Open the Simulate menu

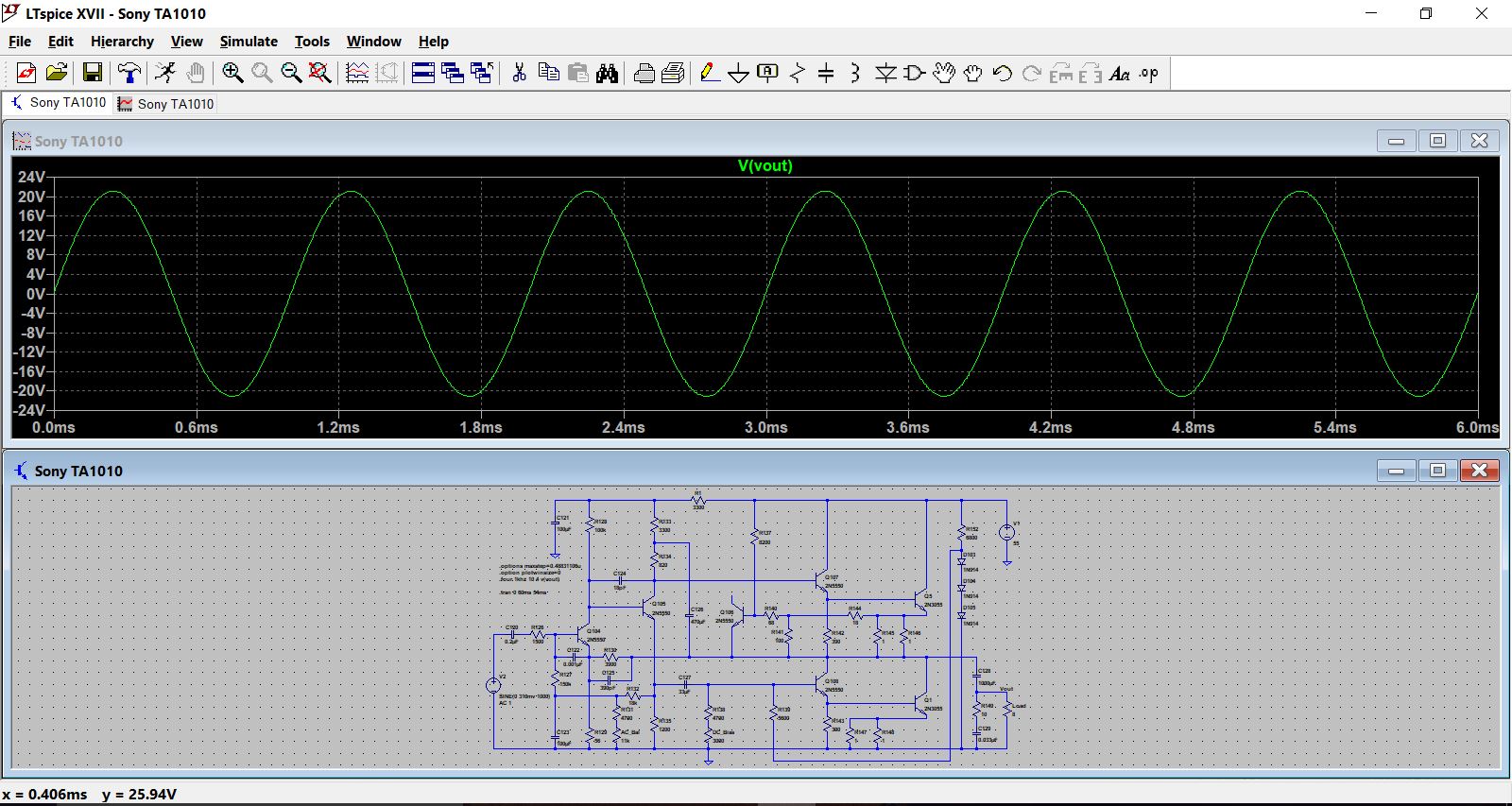pyautogui.click(x=249, y=42)
